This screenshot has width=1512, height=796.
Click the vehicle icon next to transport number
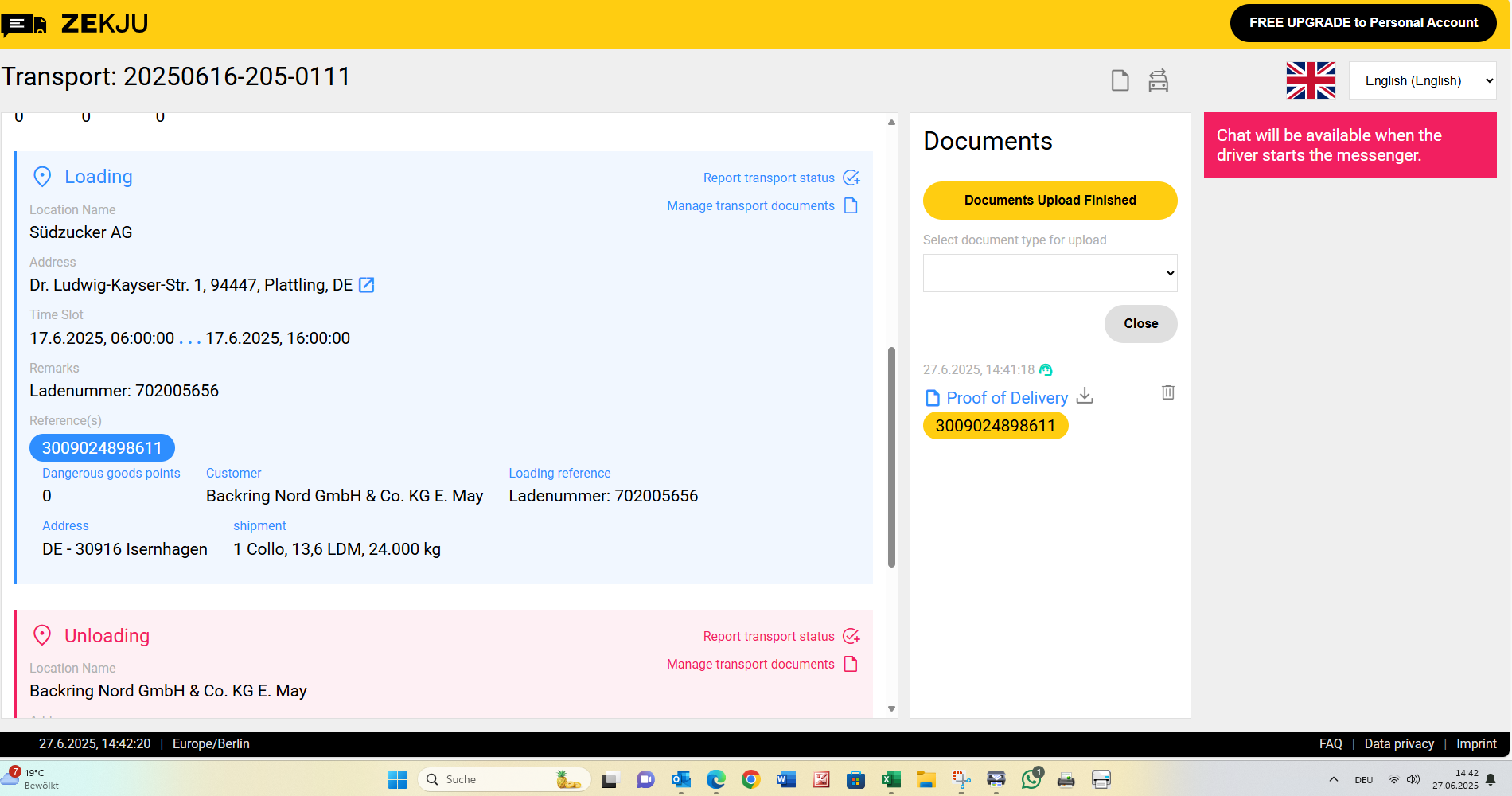click(x=1158, y=80)
